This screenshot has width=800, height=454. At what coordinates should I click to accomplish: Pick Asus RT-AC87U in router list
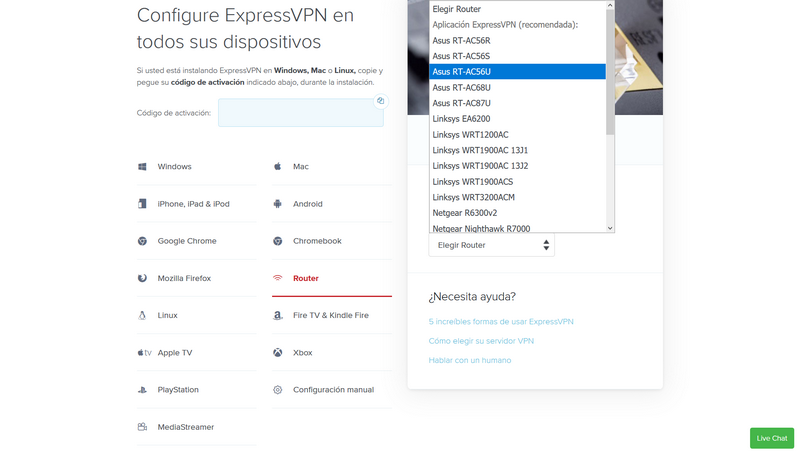click(x=517, y=103)
